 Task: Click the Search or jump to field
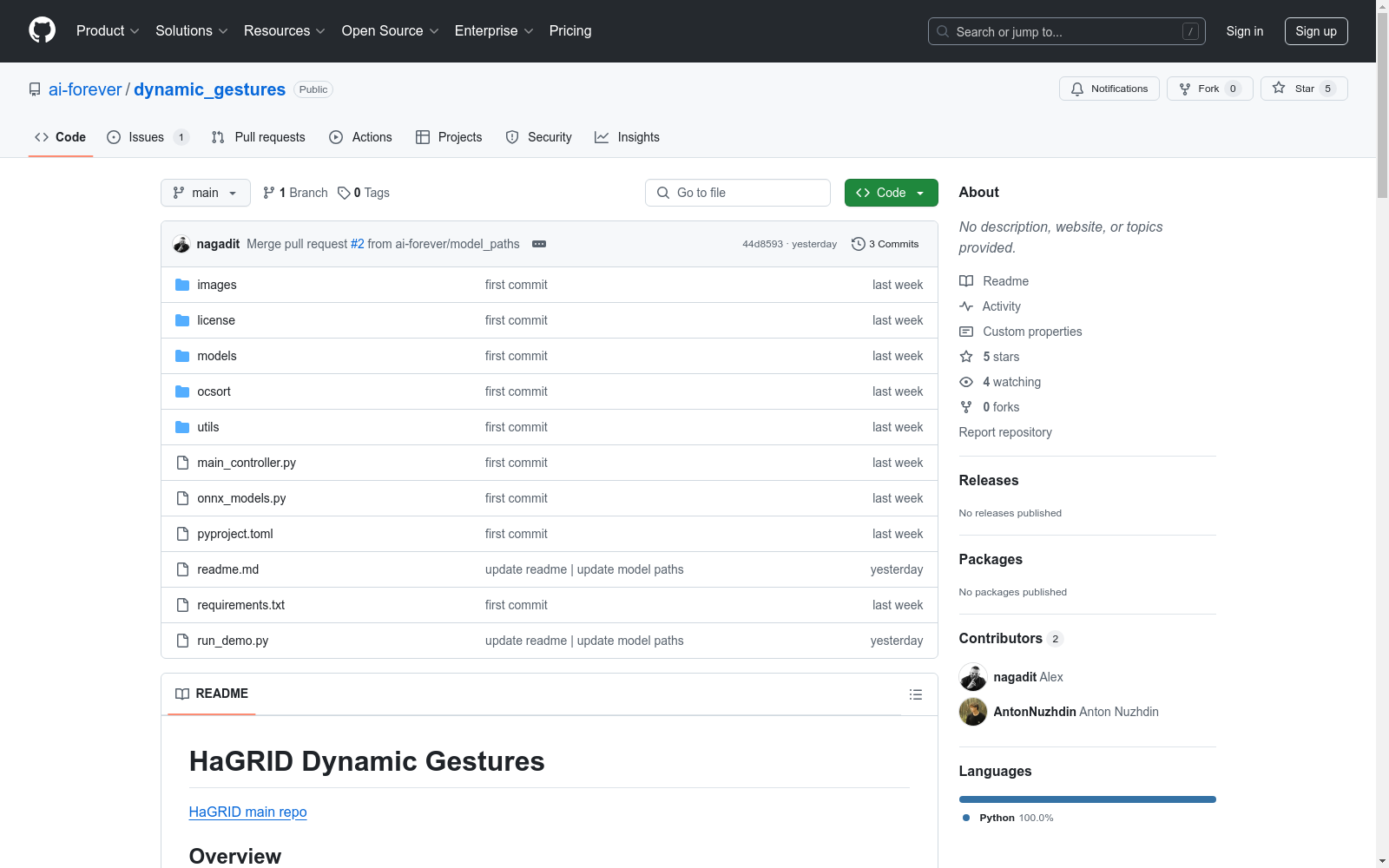(1067, 31)
